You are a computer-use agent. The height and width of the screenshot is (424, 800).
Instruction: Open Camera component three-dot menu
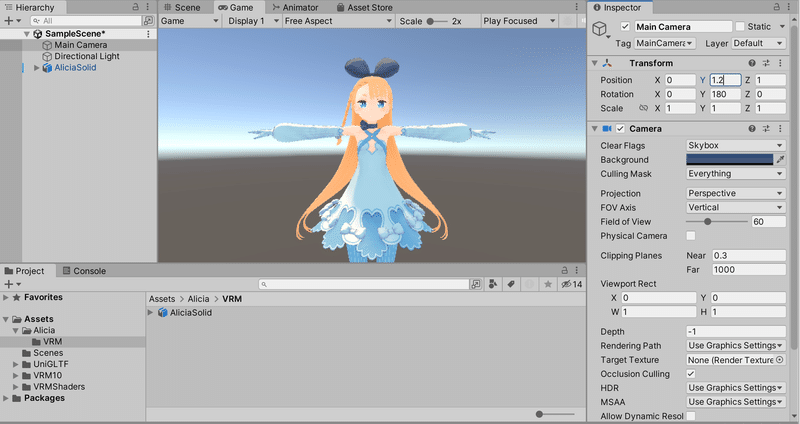pyautogui.click(x=780, y=129)
